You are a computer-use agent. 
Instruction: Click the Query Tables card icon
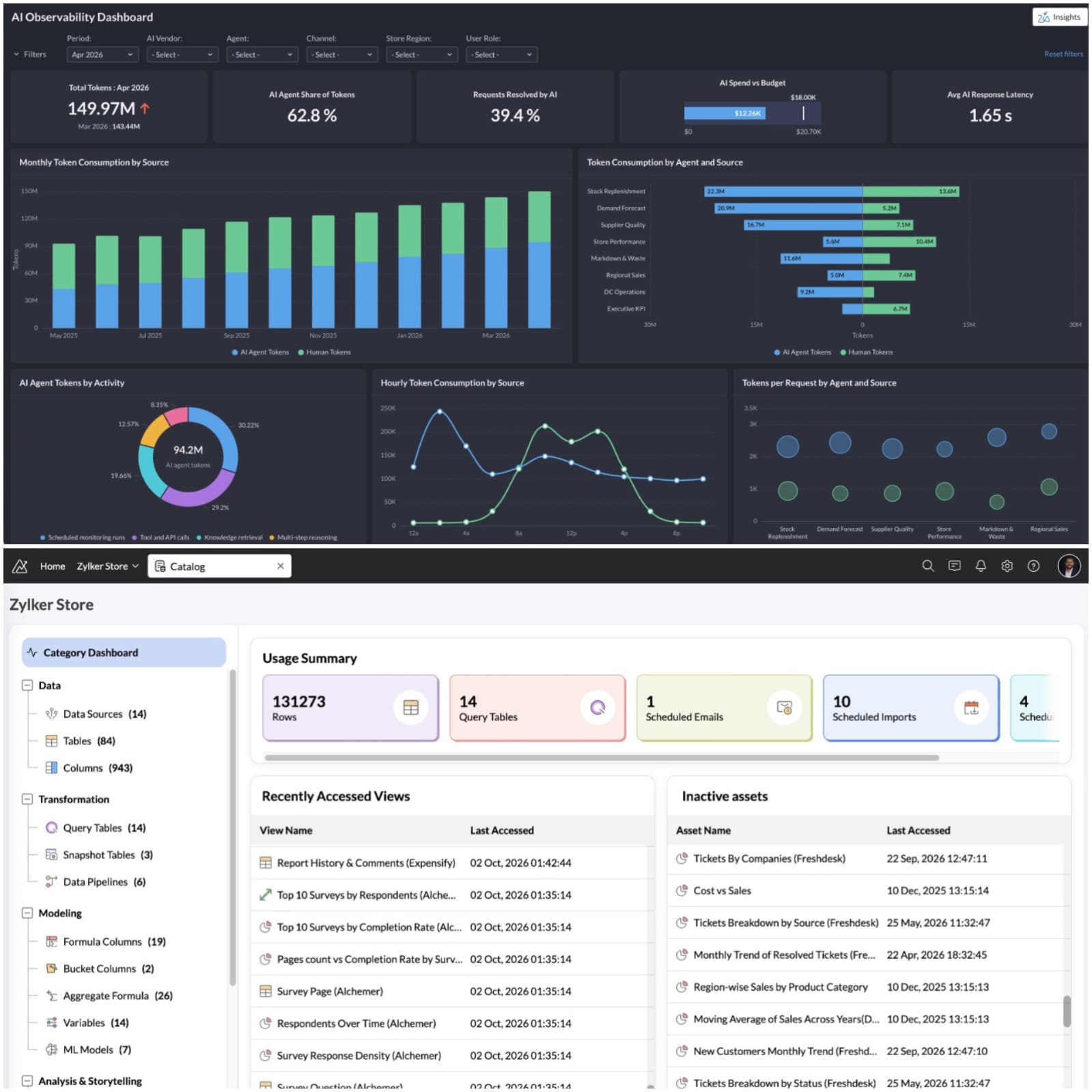click(x=598, y=708)
